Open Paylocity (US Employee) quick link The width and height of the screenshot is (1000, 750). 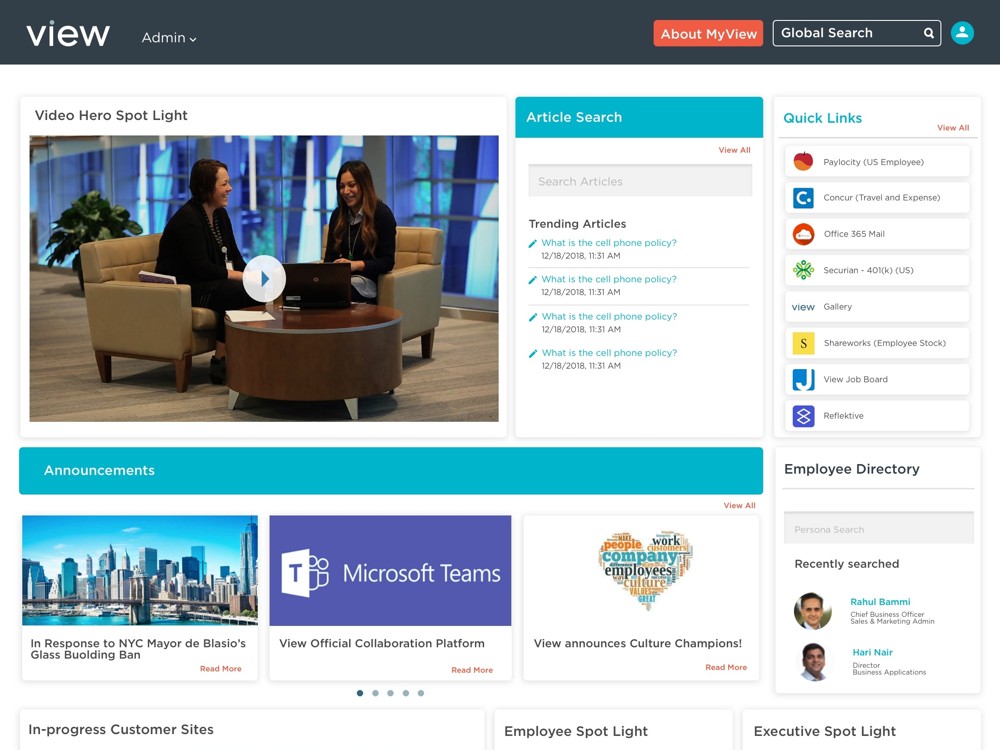pos(878,161)
